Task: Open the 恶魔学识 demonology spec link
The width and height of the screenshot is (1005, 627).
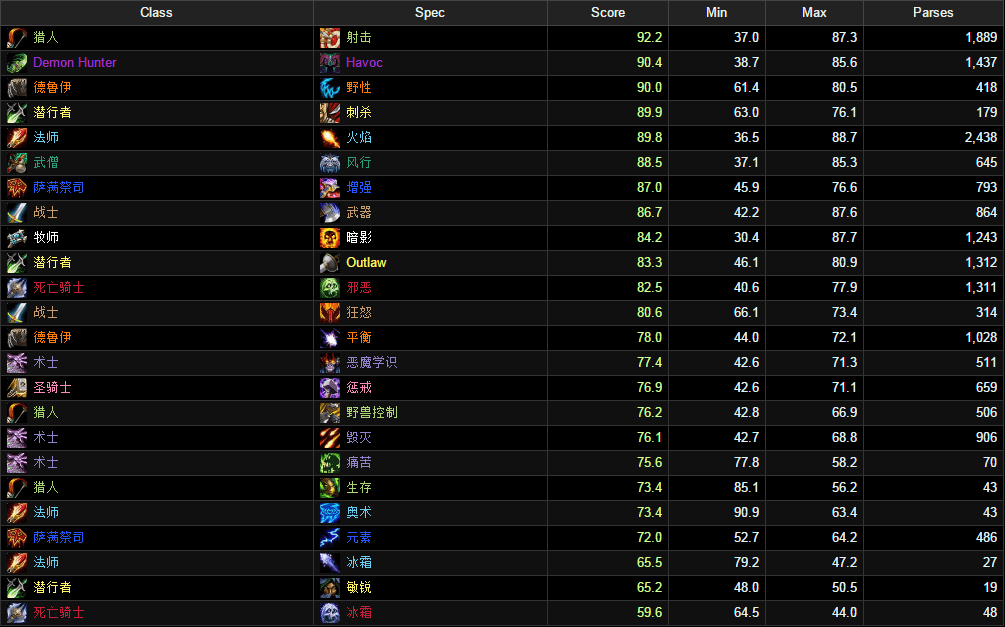Action: 372,363
